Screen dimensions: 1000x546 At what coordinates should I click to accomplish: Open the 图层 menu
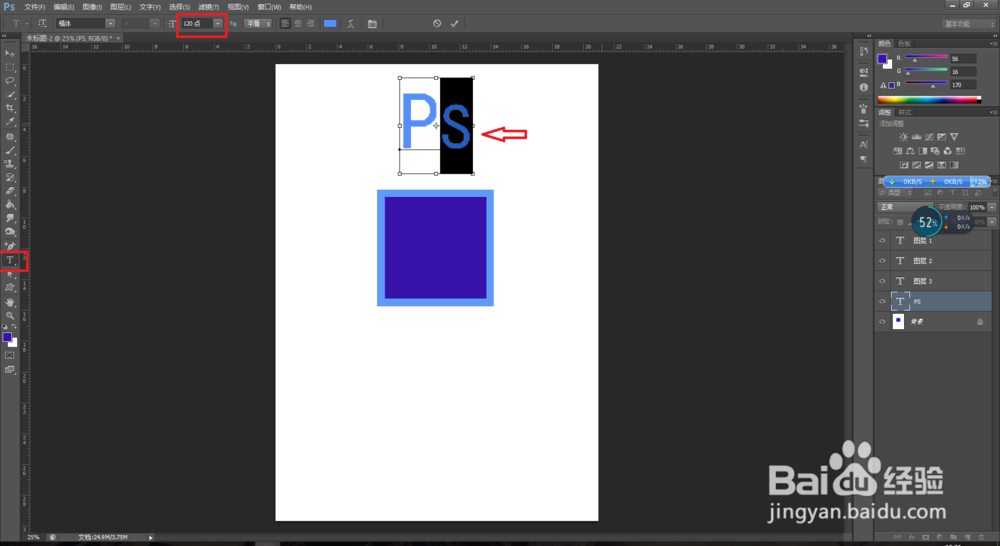[x=121, y=7]
